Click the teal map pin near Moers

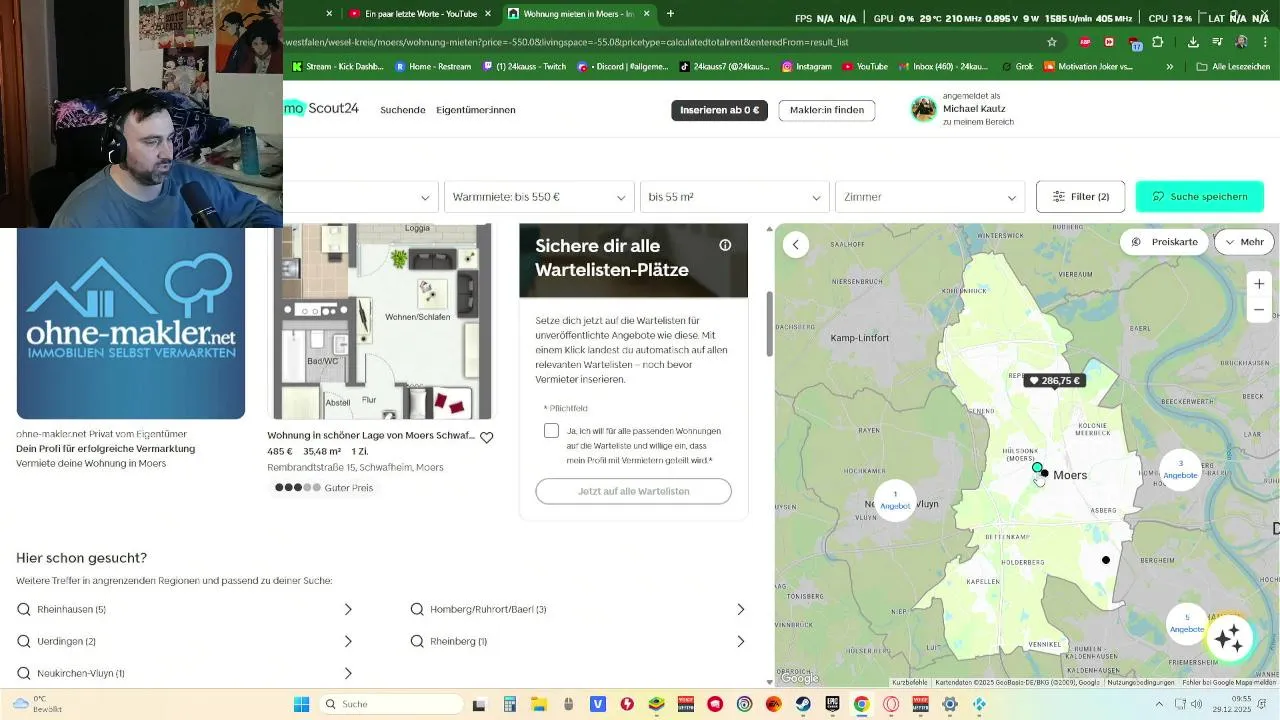click(1037, 468)
